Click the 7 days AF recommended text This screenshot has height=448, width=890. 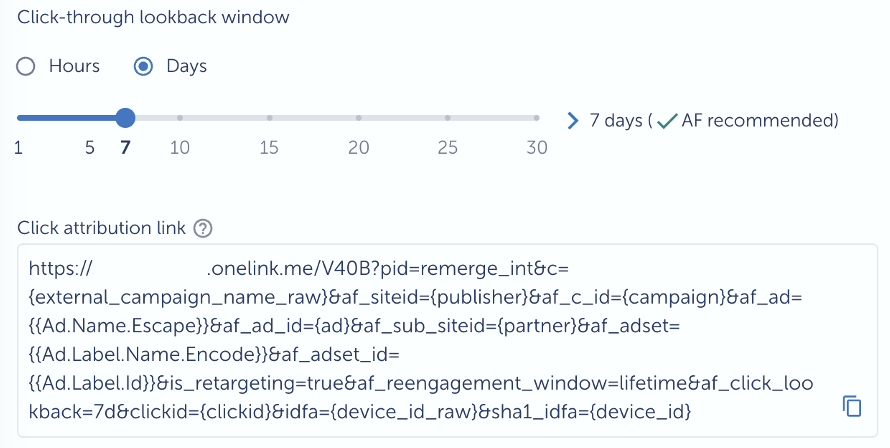(x=714, y=120)
